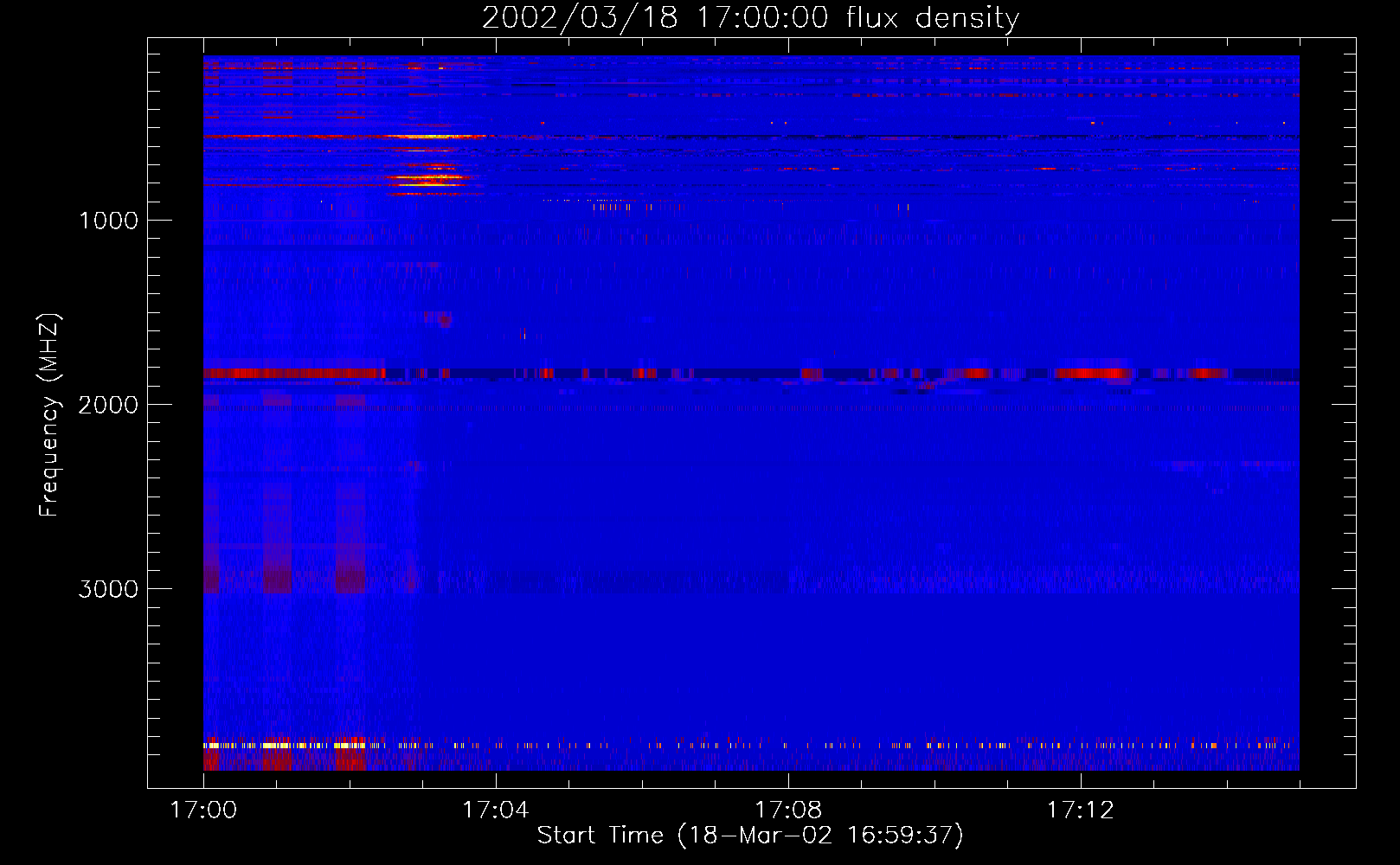
Task: Click the '2000' frequency tick label
Action: pos(108,405)
